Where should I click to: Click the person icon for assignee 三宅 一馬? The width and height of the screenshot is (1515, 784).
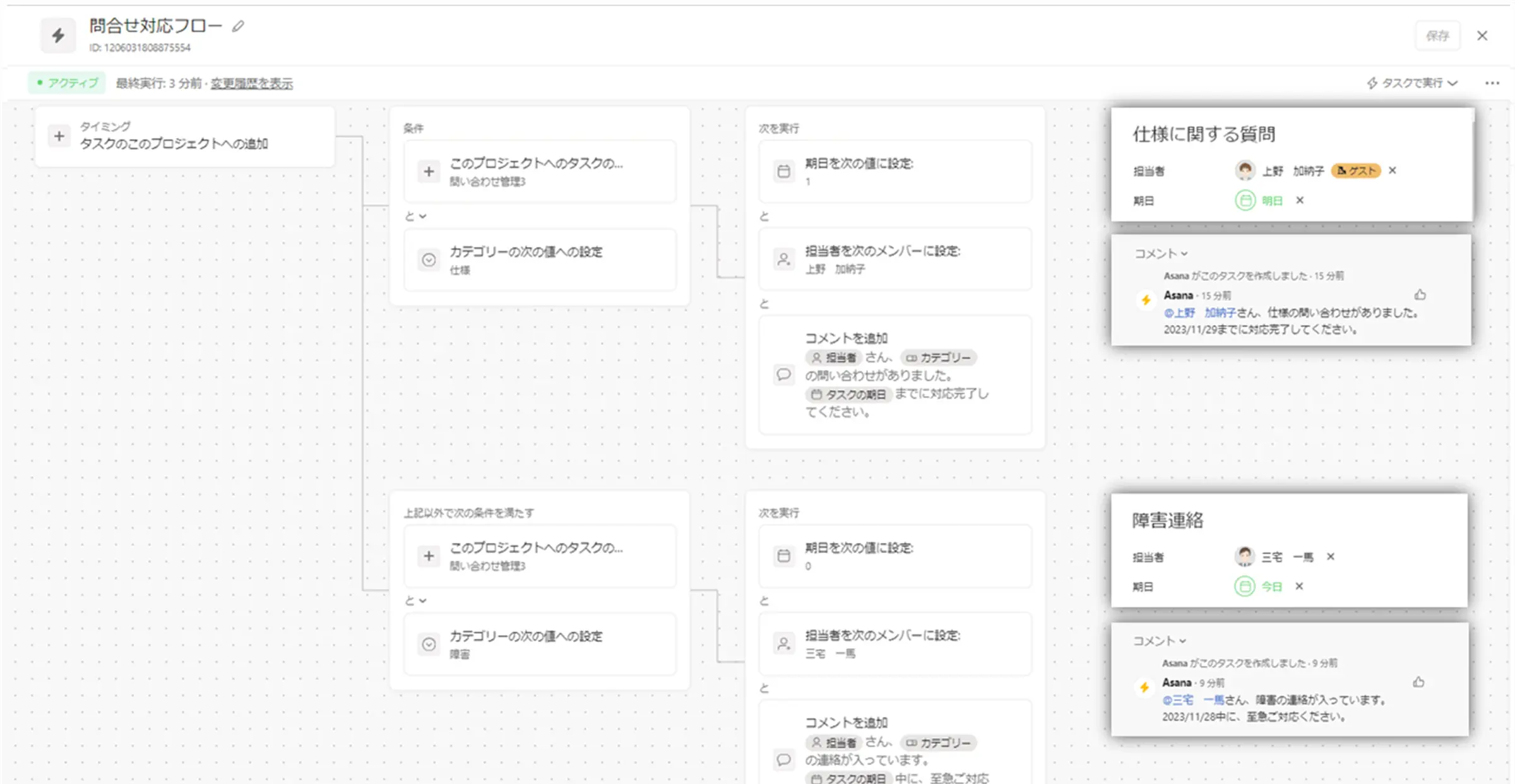click(783, 643)
